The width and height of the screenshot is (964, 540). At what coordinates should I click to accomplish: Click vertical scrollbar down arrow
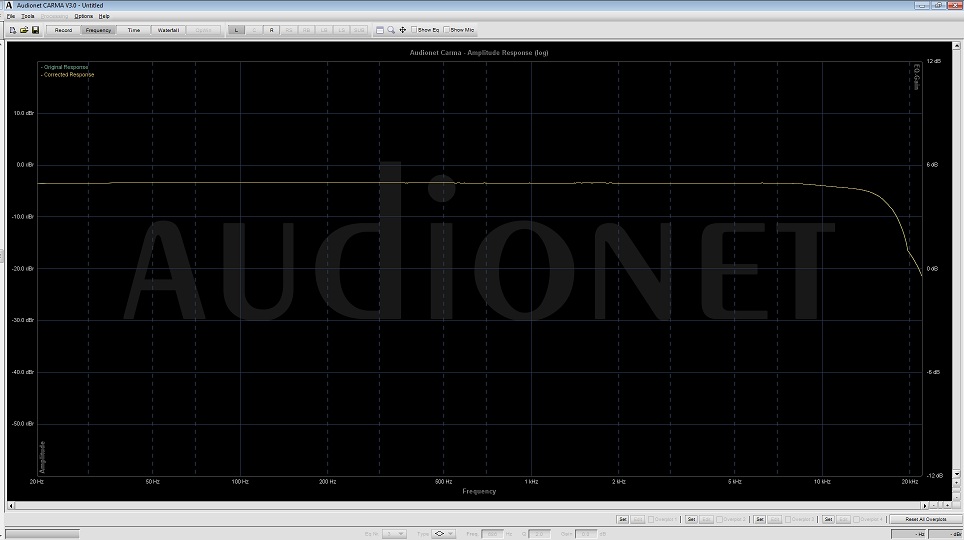[956, 474]
